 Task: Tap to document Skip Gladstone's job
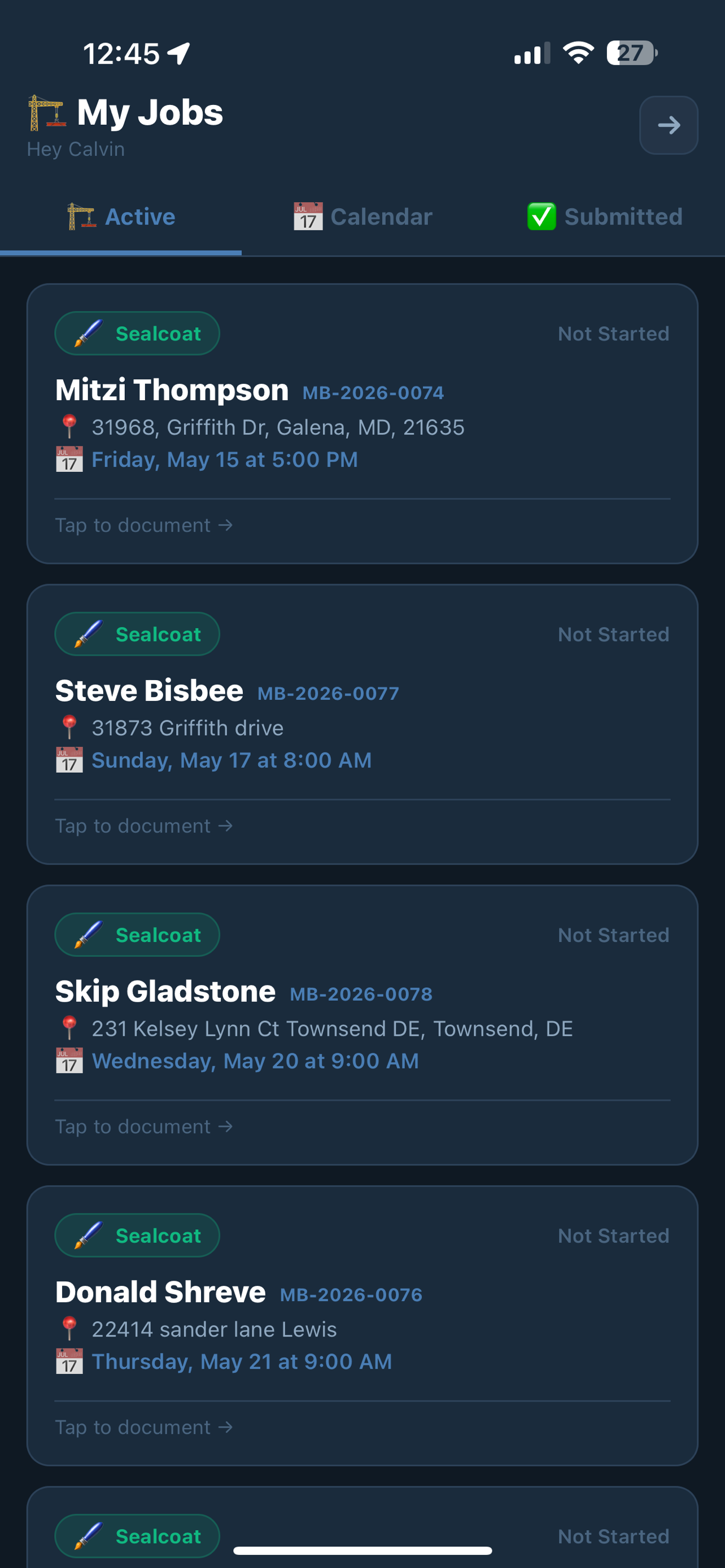click(145, 1126)
